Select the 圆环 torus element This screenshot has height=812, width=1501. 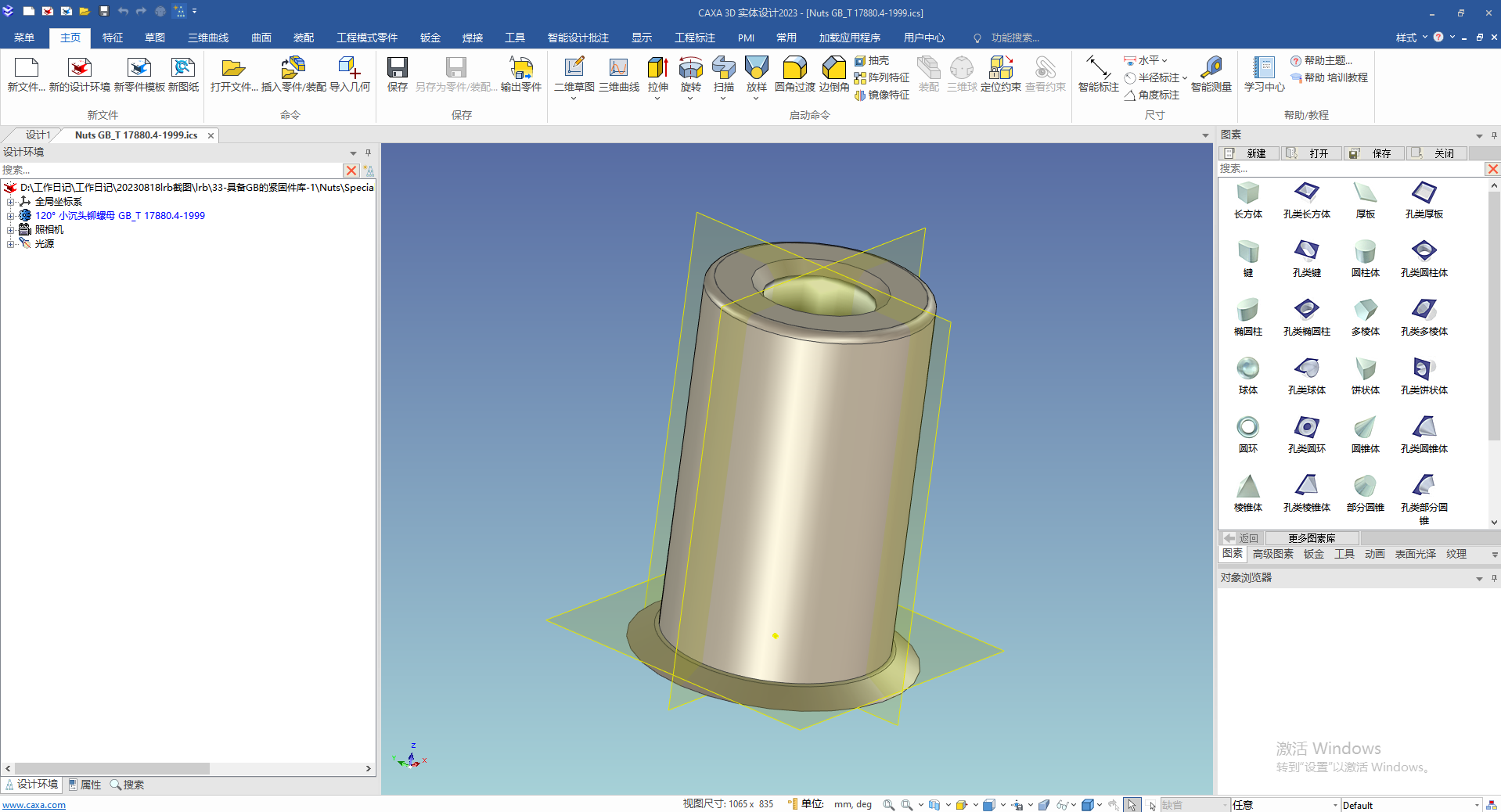point(1247,434)
